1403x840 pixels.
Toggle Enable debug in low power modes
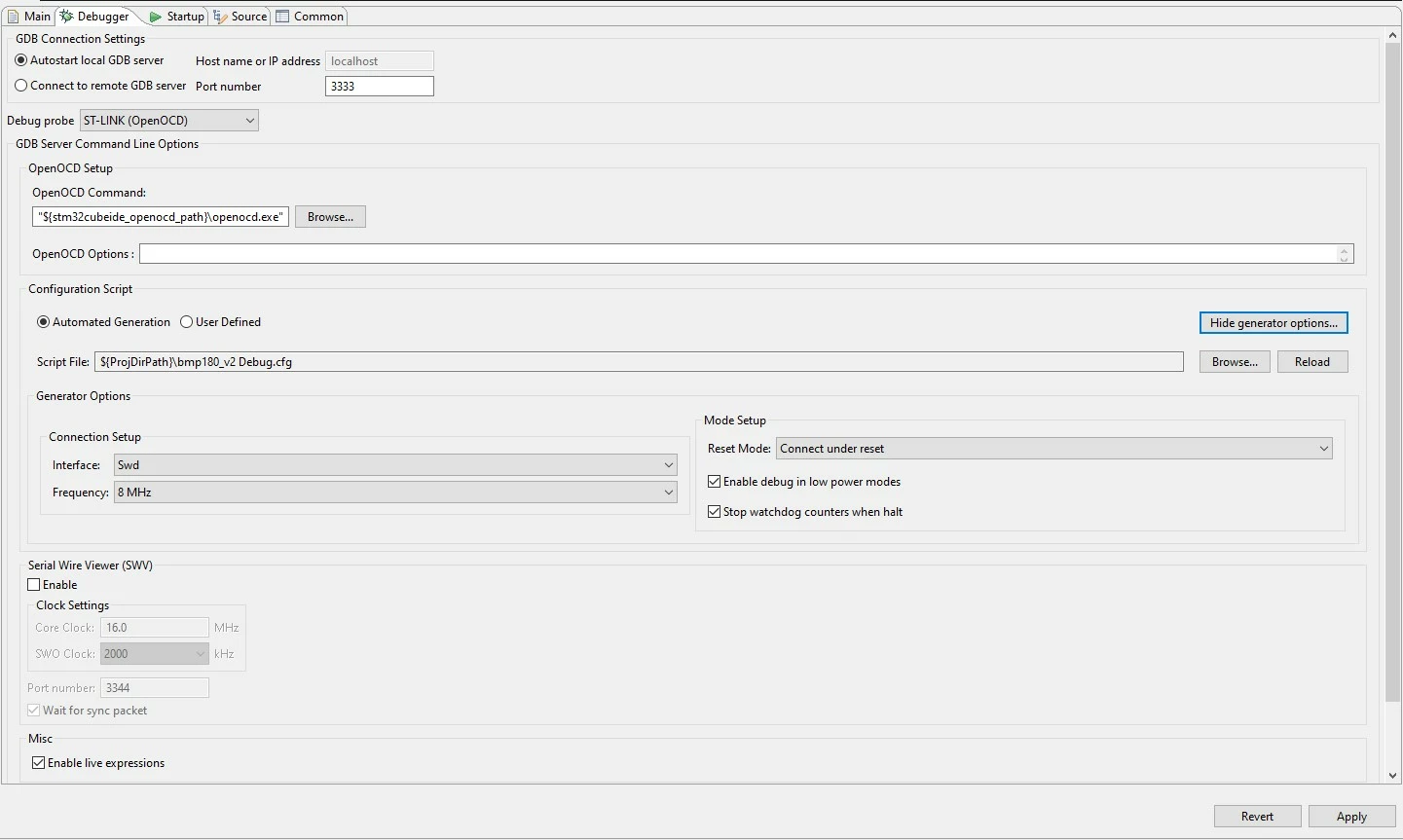pos(804,482)
